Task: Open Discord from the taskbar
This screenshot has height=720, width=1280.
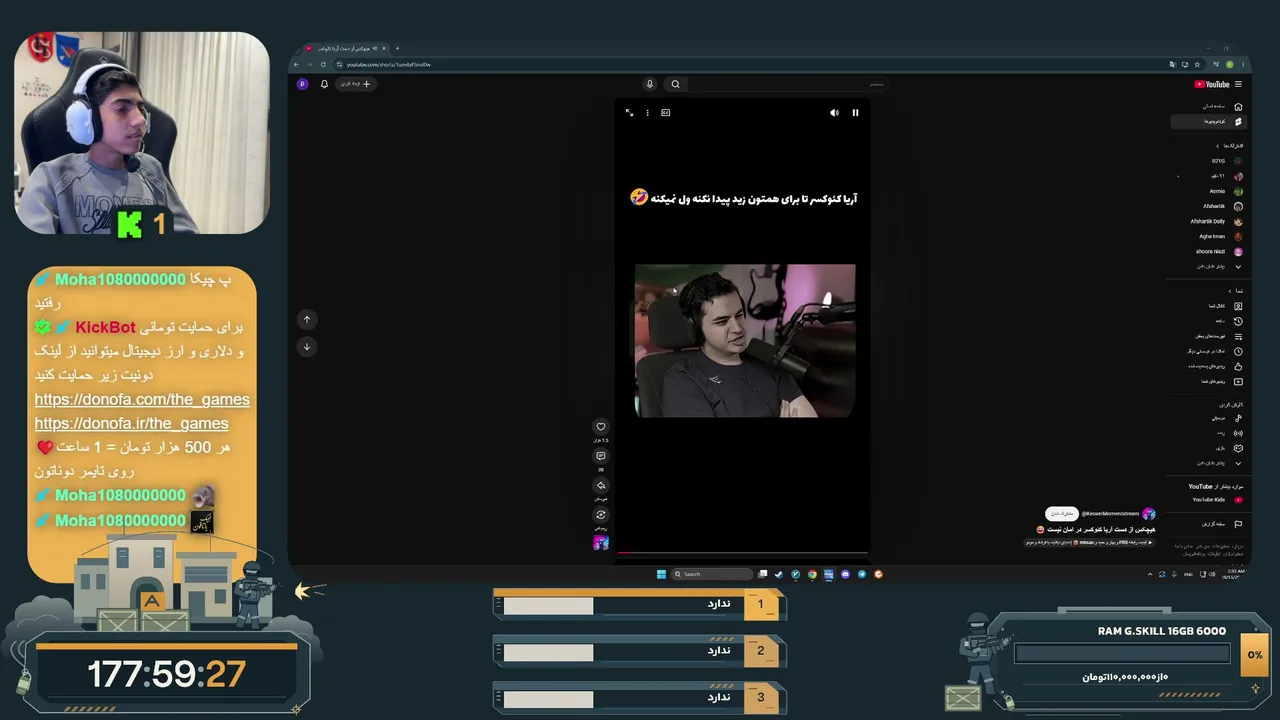Action: pyautogui.click(x=845, y=574)
